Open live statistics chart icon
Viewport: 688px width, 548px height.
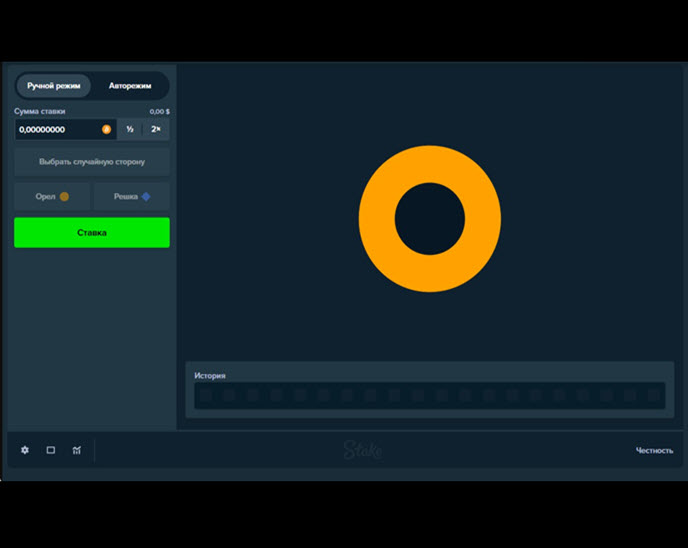(77, 450)
